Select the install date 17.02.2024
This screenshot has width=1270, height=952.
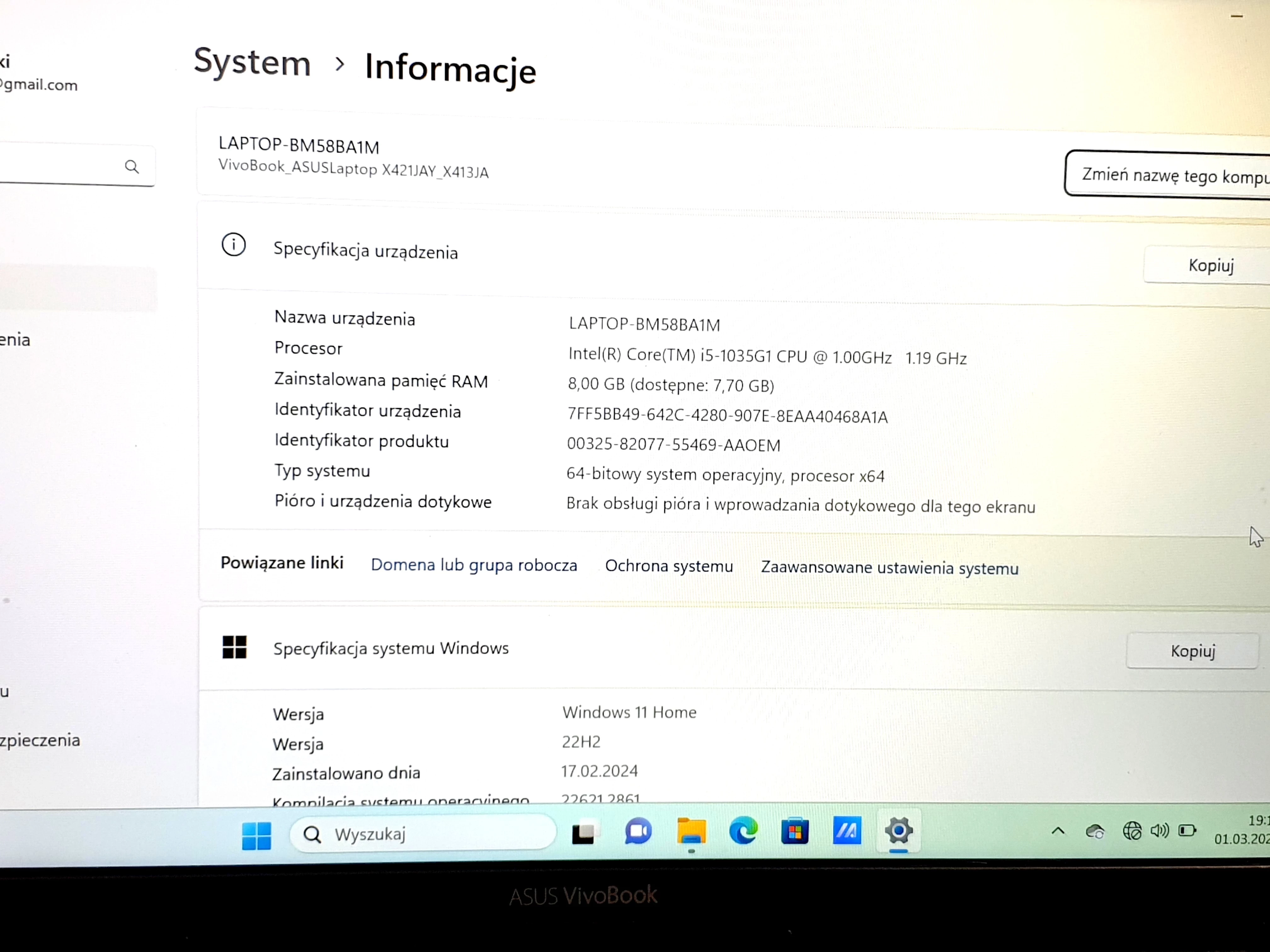click(599, 771)
